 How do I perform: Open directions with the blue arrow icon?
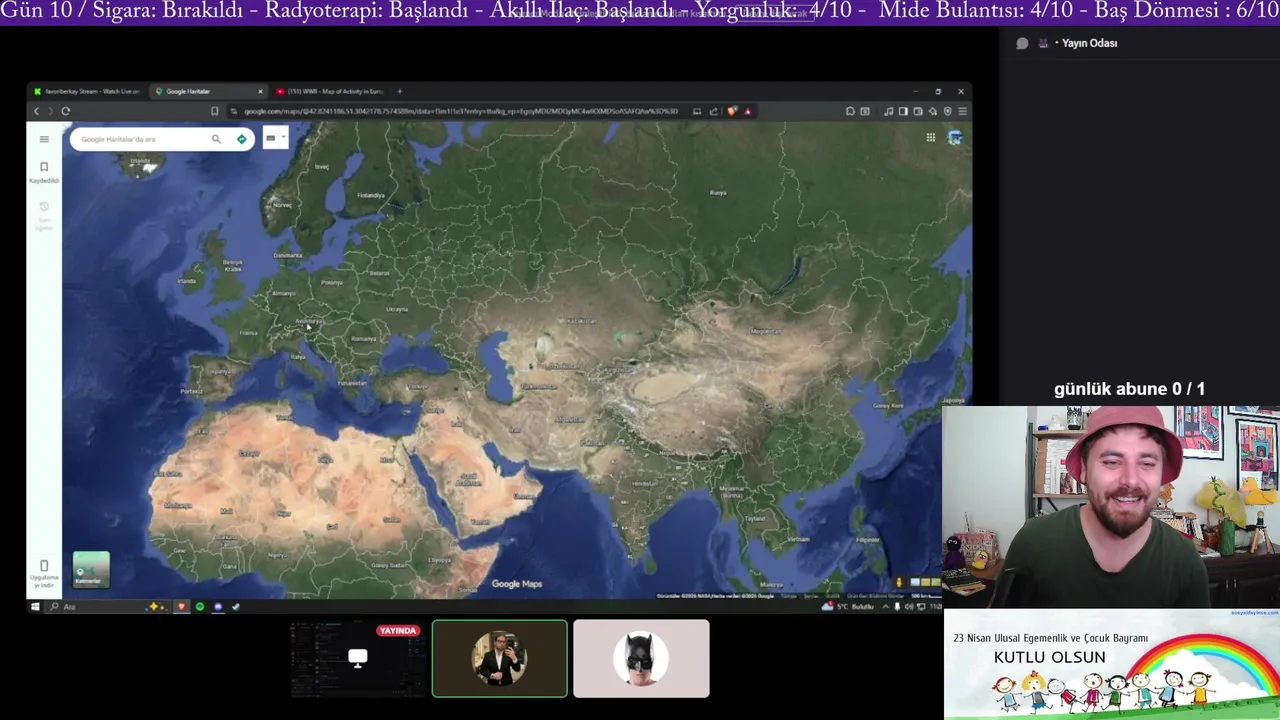(x=242, y=139)
